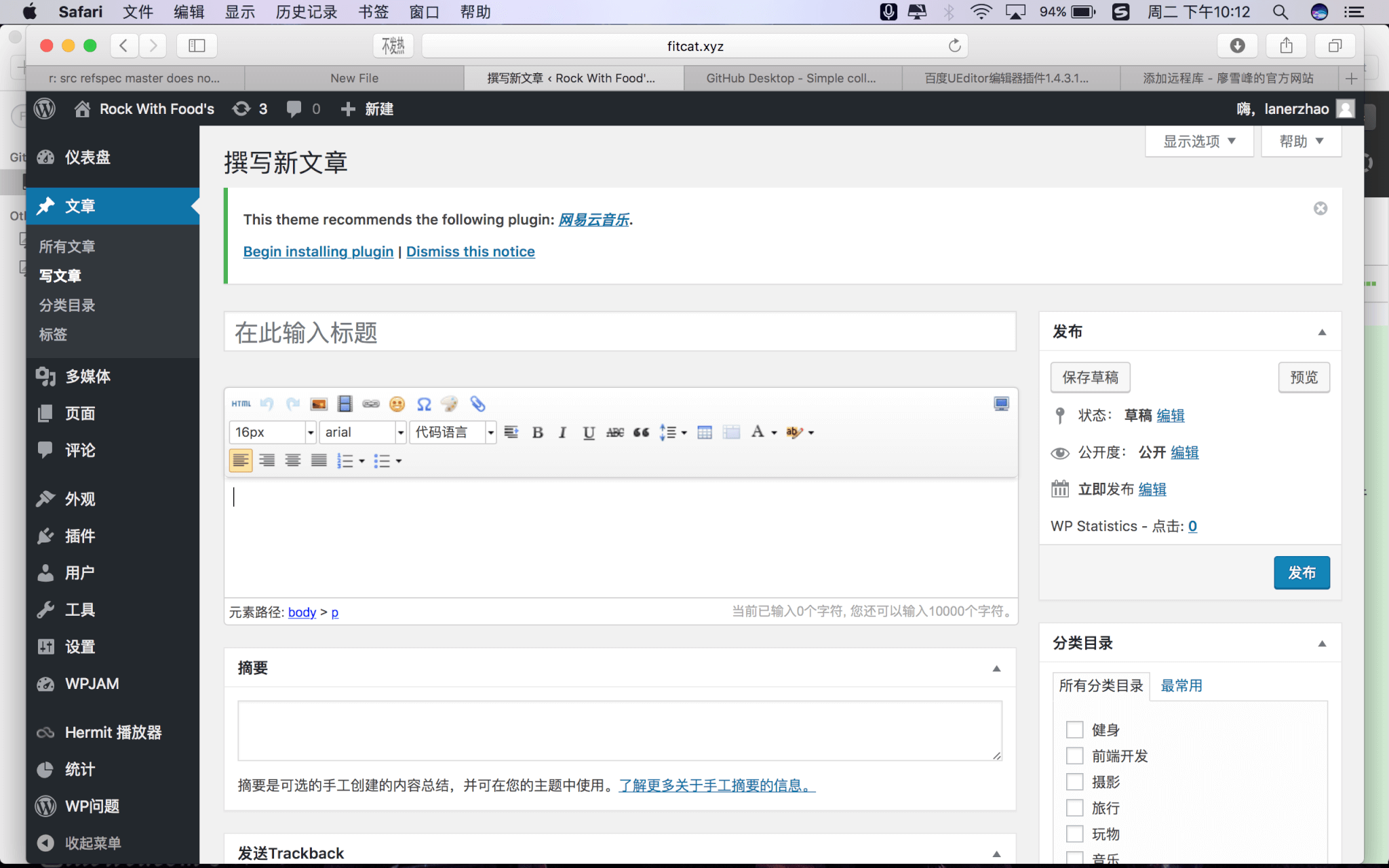Switch to the GitHub Desktop browser tab
This screenshot has width=1389, height=868.
(791, 77)
